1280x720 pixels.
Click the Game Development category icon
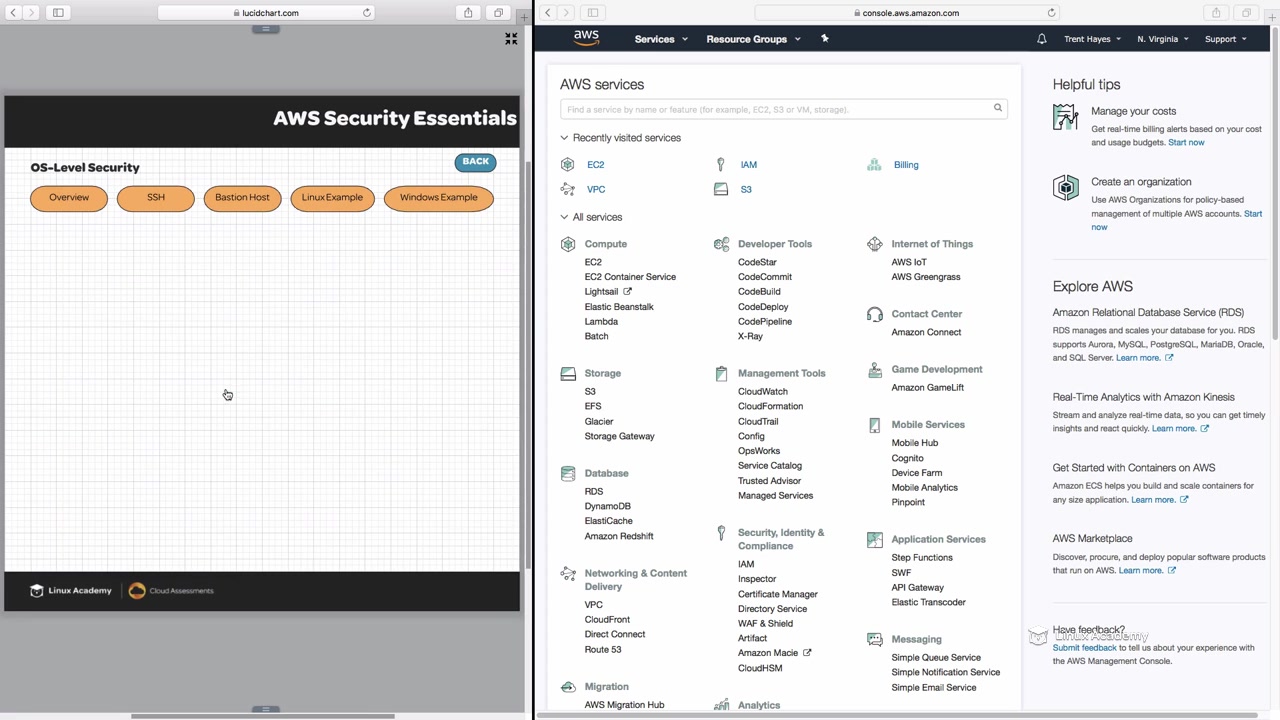pyautogui.click(x=875, y=369)
